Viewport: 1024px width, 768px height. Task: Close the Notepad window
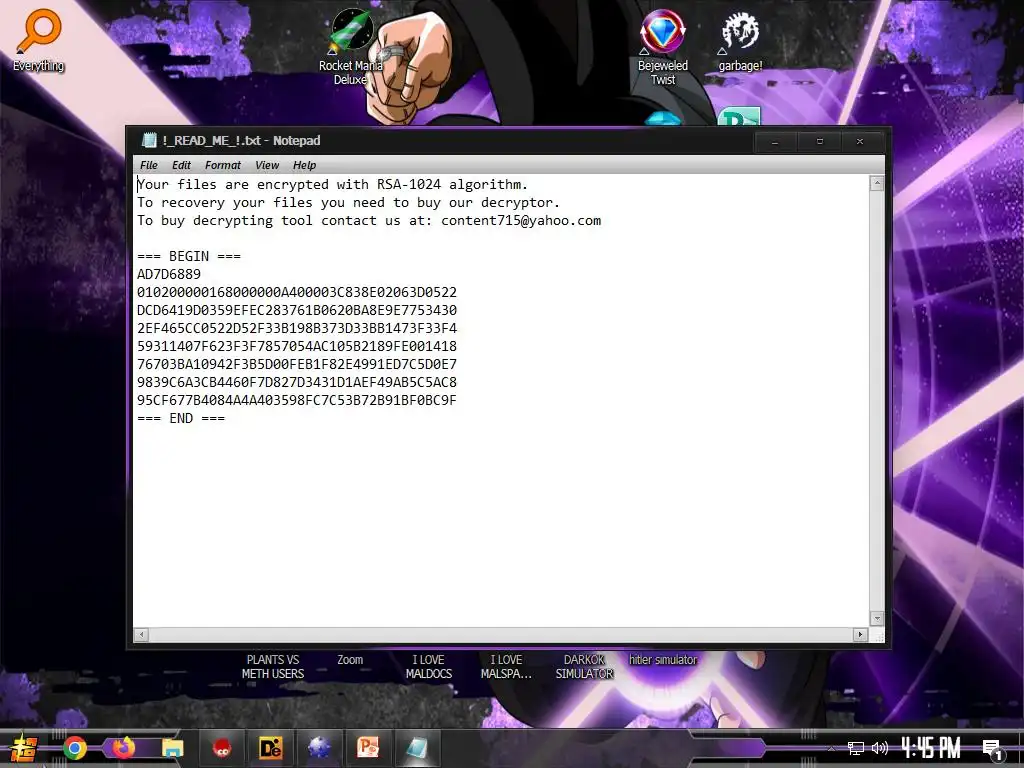[x=860, y=142]
